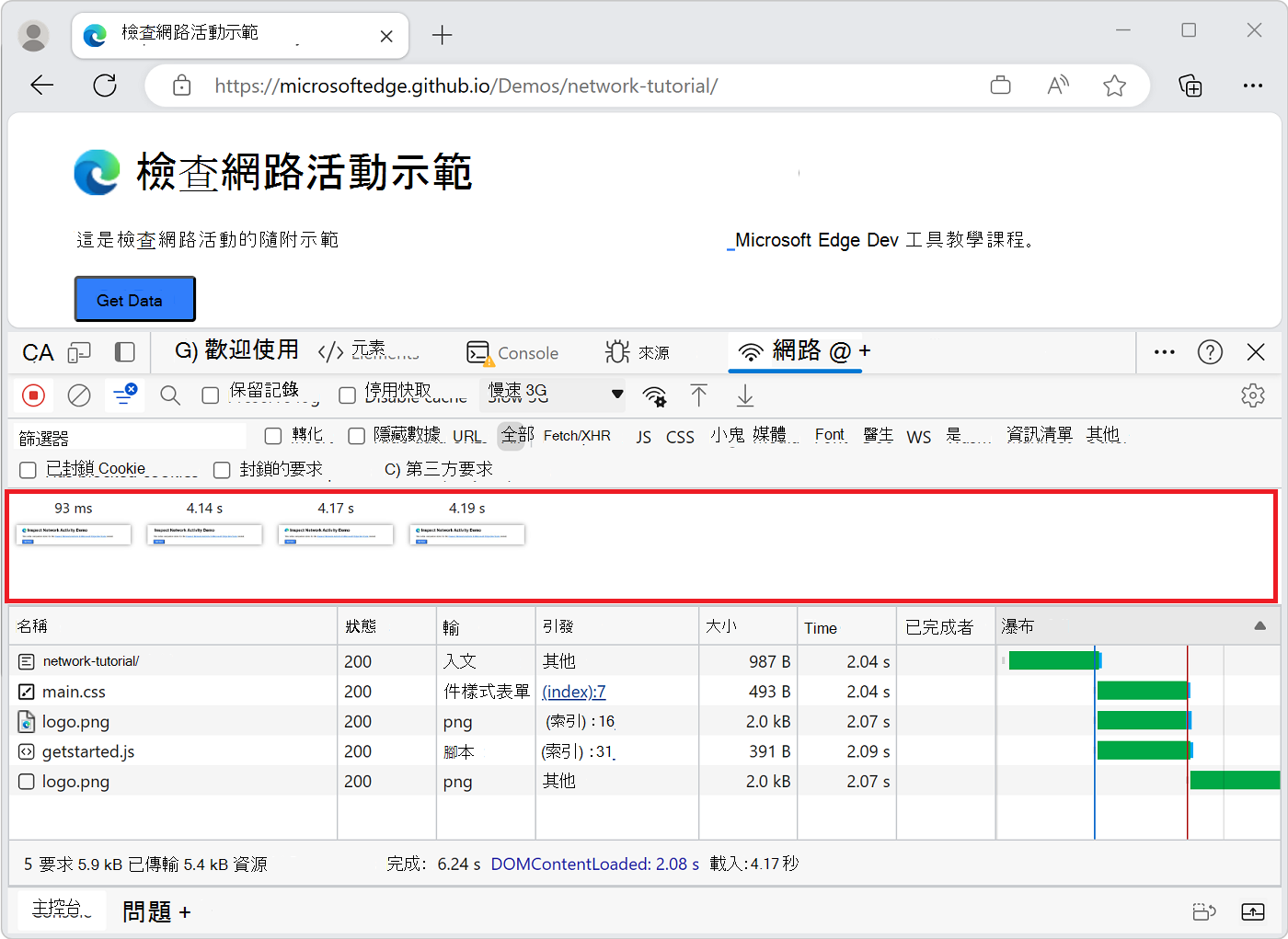Open DevTools help with the question mark icon
This screenshot has width=1288, height=939.
tap(1210, 352)
